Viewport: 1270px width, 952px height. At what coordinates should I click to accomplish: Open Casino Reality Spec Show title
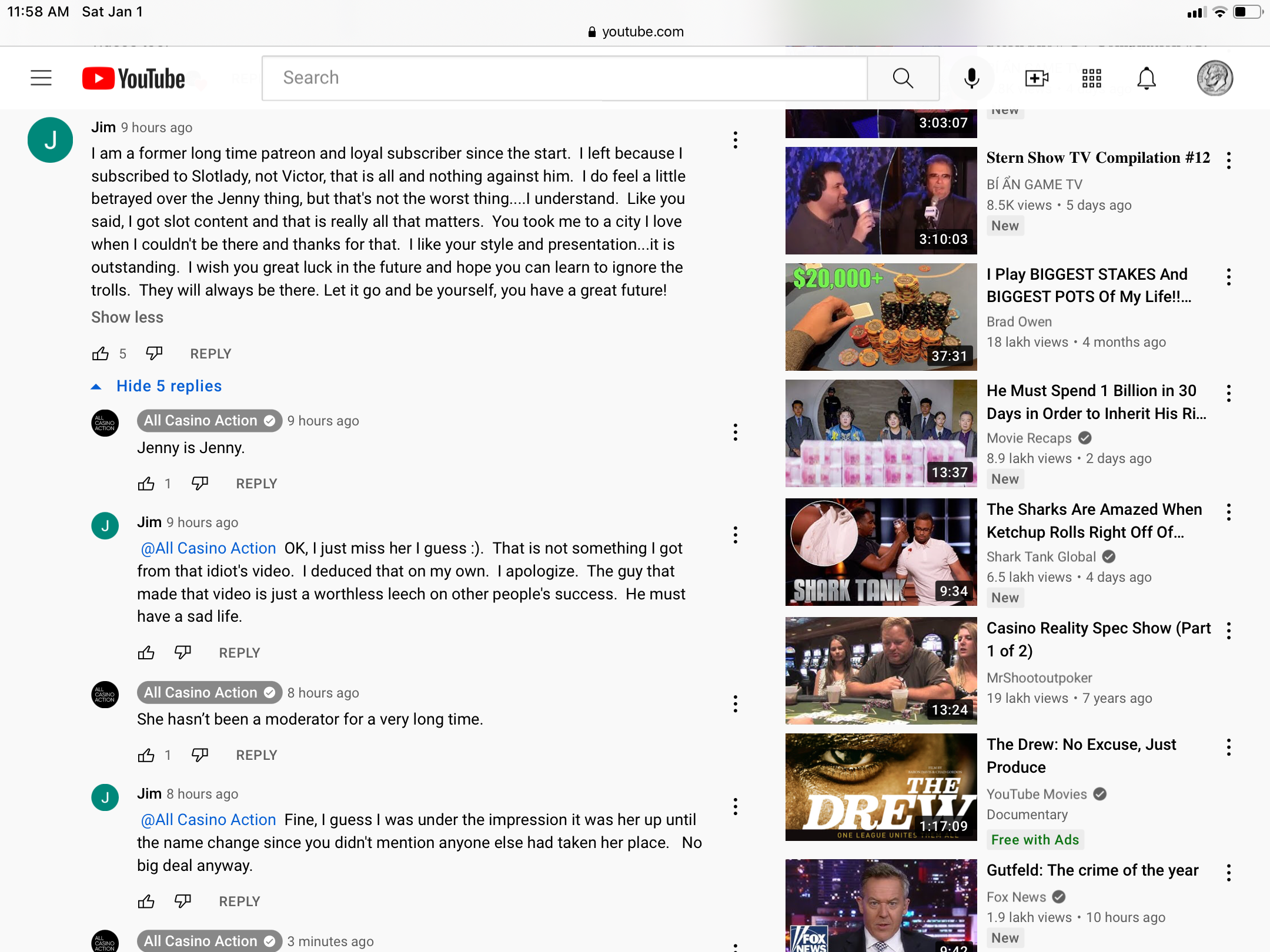click(1098, 639)
